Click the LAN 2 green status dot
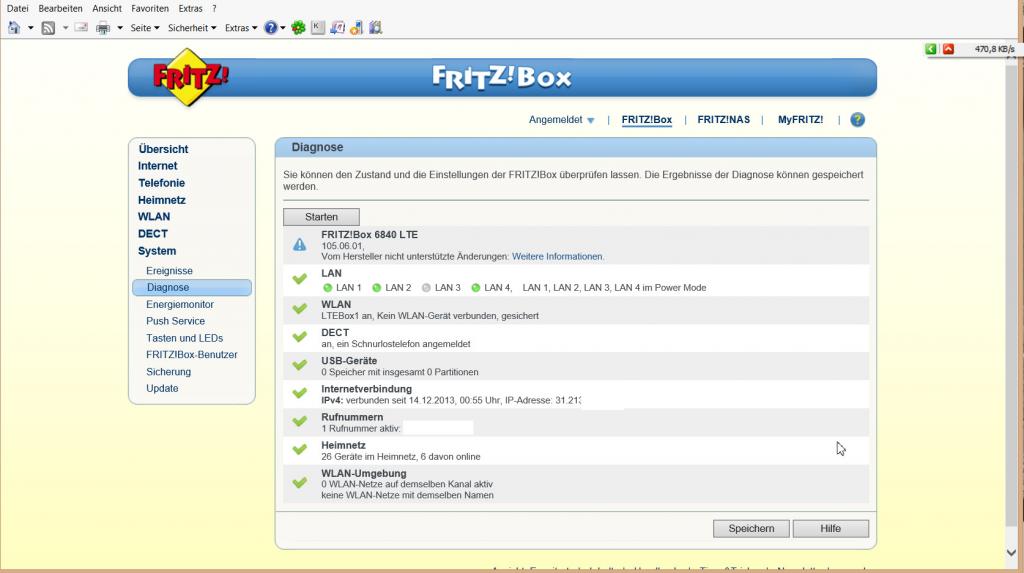Viewport: 1024px width, 573px height. tap(377, 287)
